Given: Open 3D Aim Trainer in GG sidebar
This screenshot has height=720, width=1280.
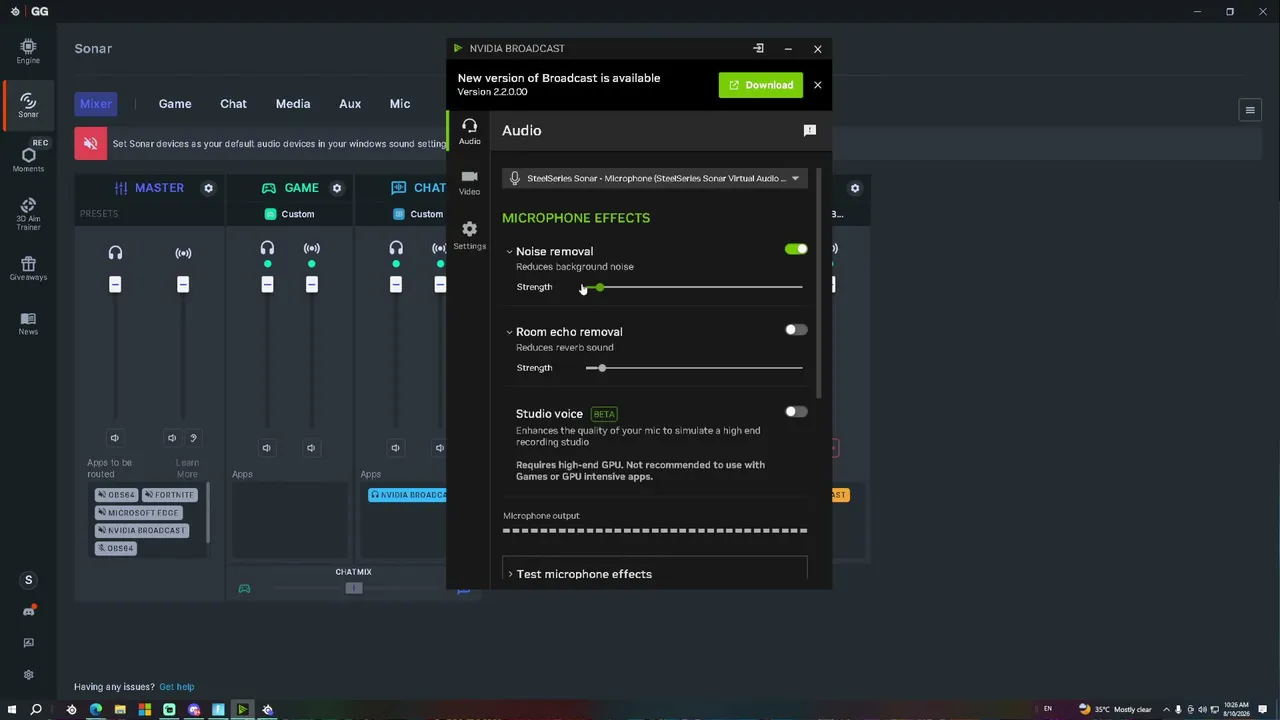Looking at the screenshot, I should tap(28, 214).
